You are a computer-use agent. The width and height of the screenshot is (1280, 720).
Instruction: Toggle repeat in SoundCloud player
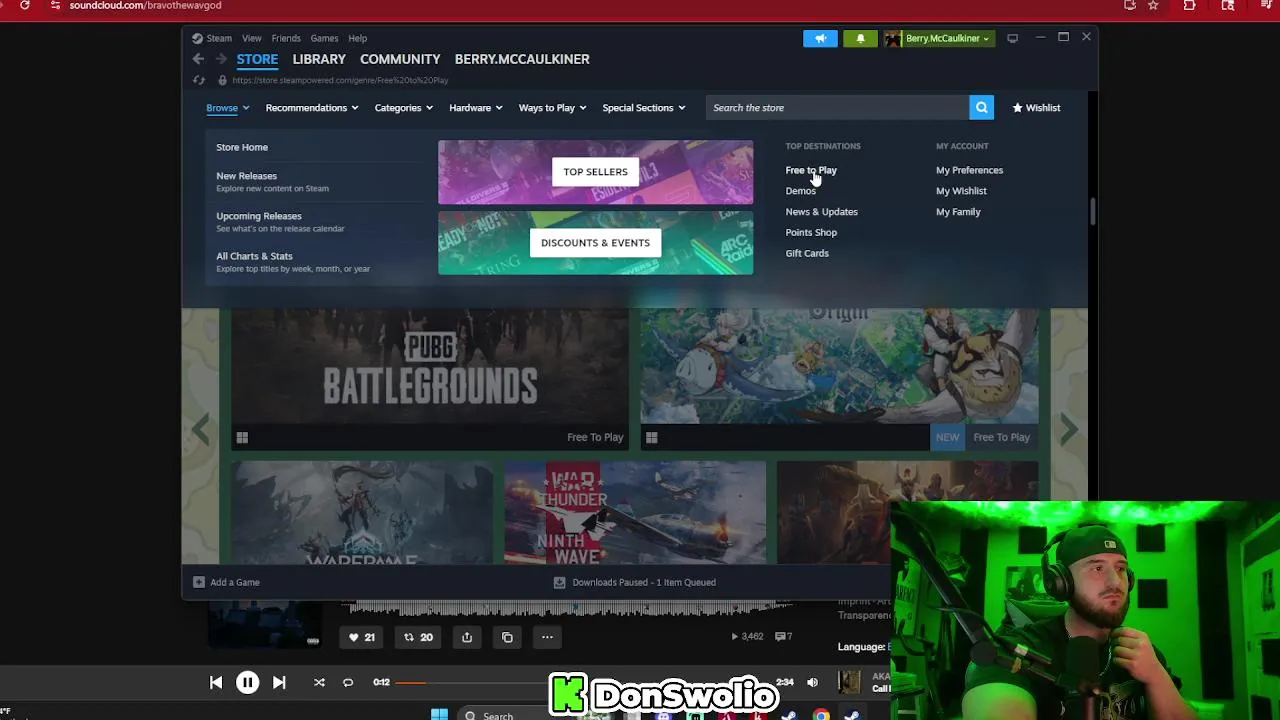[348, 682]
